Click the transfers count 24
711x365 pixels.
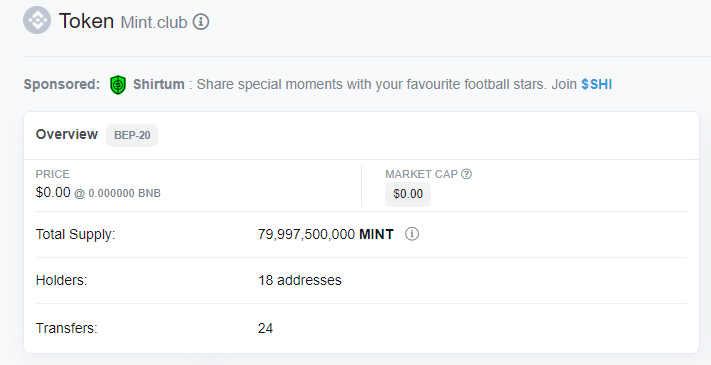point(265,328)
